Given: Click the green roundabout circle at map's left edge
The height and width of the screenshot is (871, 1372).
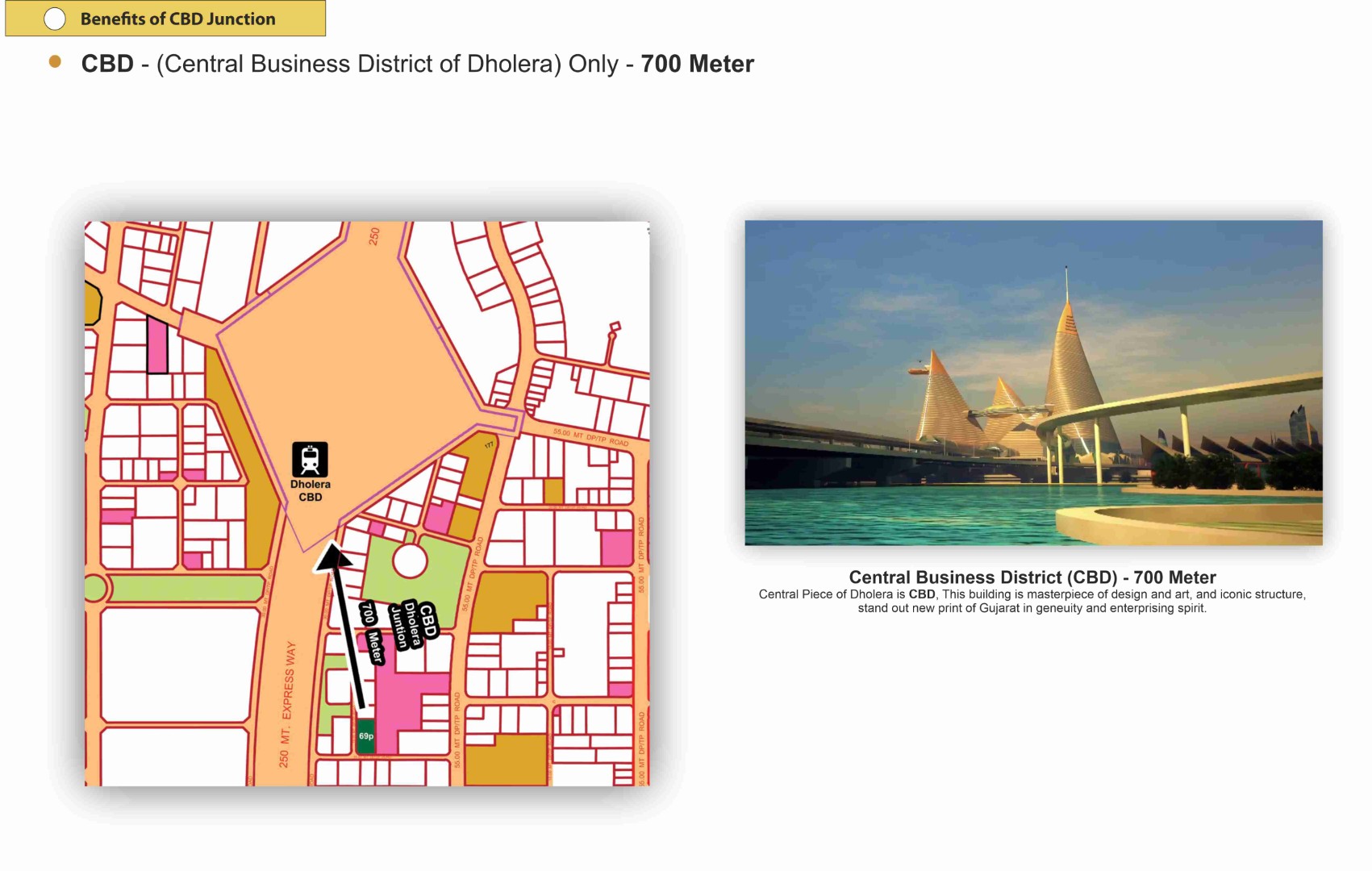Looking at the screenshot, I should pos(94,588).
